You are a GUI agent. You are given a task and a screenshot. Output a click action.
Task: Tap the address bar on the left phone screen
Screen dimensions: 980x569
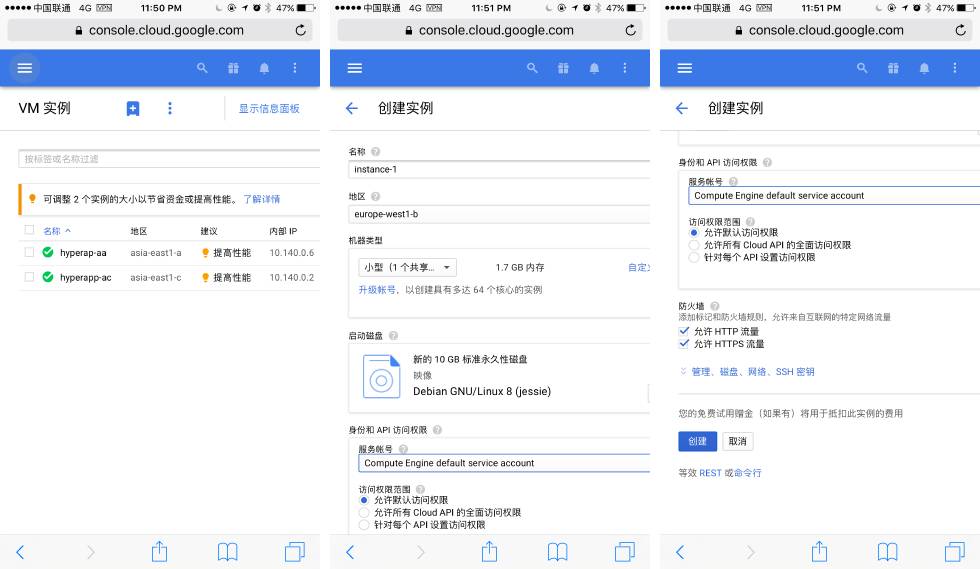click(x=160, y=30)
